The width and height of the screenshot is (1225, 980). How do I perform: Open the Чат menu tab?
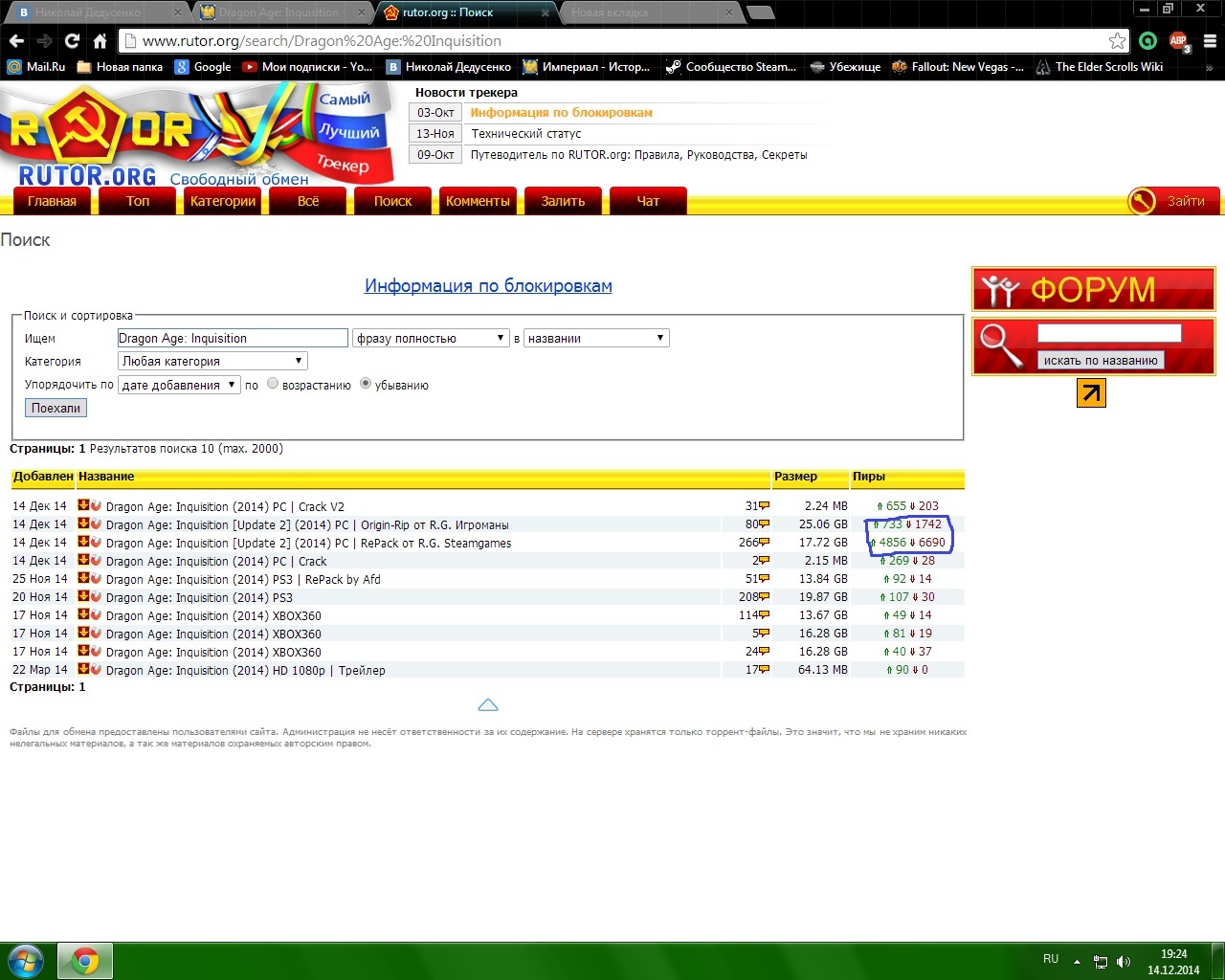click(x=648, y=201)
